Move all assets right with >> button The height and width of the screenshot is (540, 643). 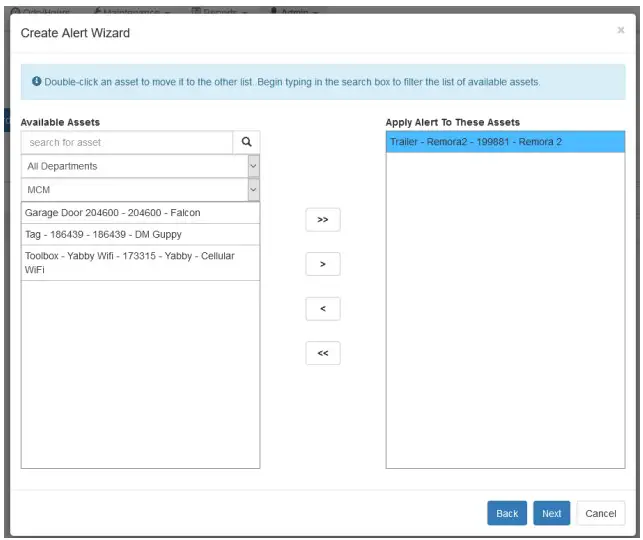pyautogui.click(x=323, y=220)
